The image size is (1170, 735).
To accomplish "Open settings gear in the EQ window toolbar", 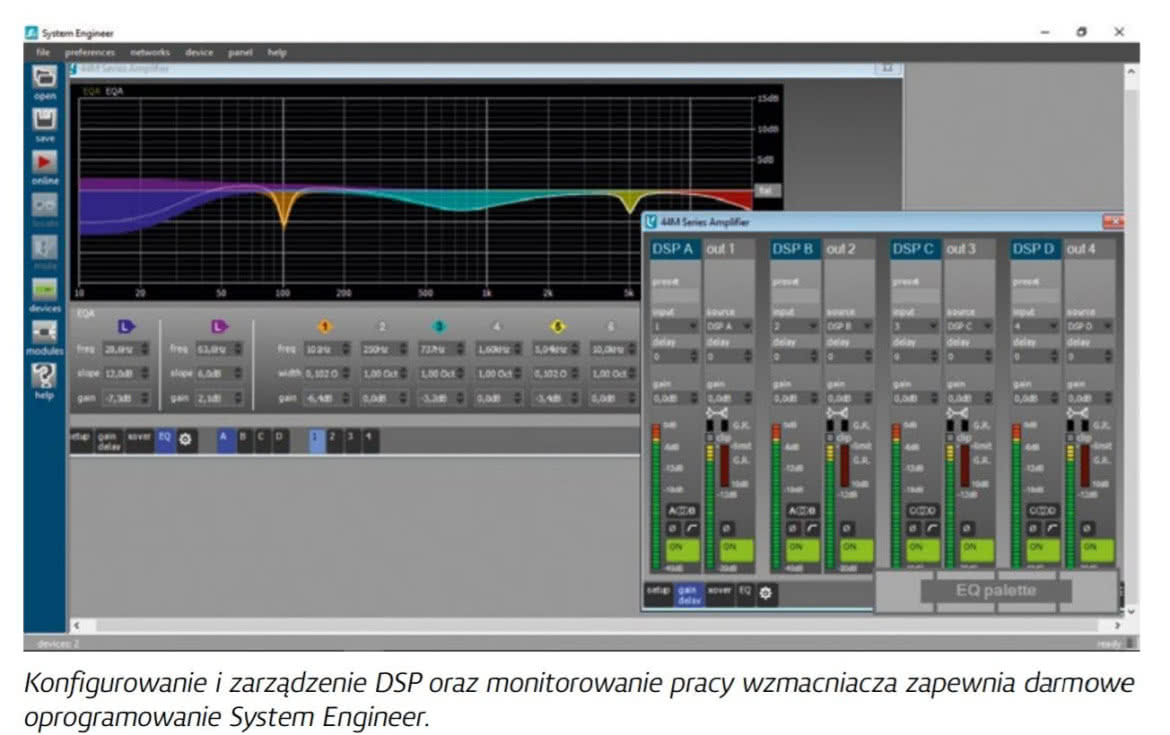I will click(x=186, y=440).
